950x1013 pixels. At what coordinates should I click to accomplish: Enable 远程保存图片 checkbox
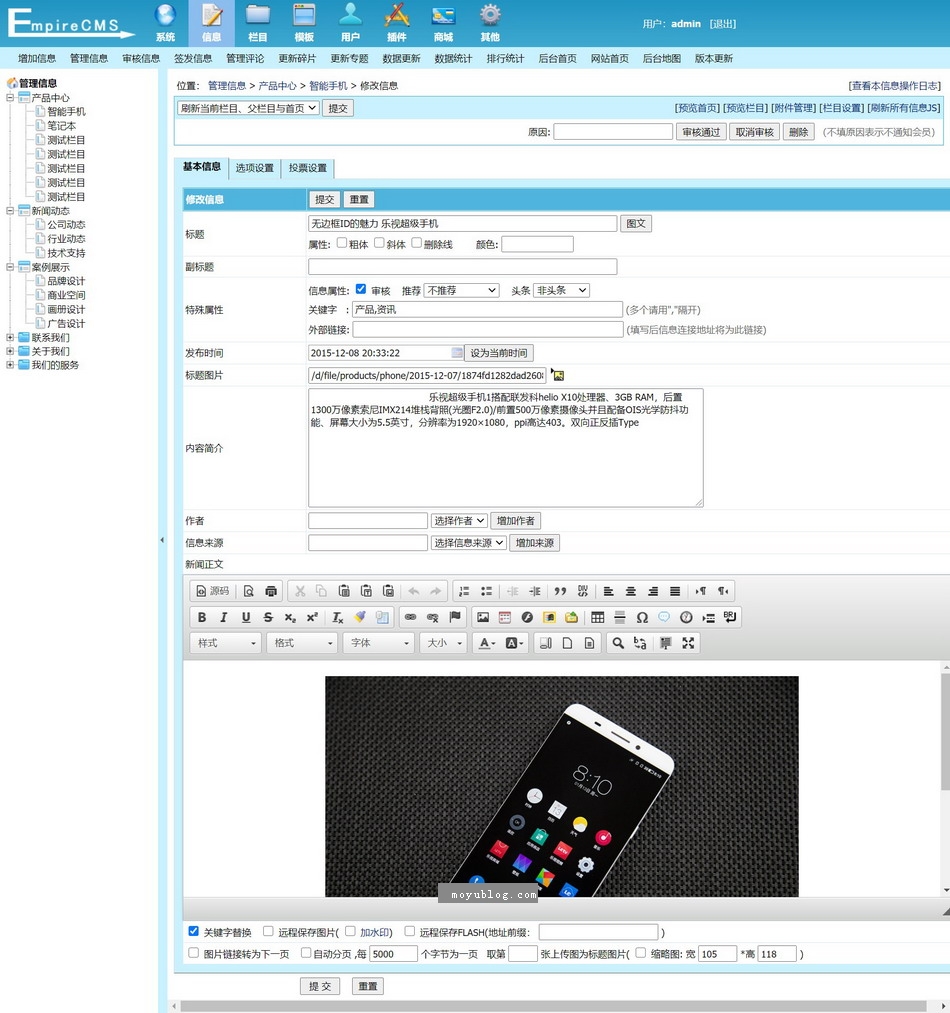(268, 931)
